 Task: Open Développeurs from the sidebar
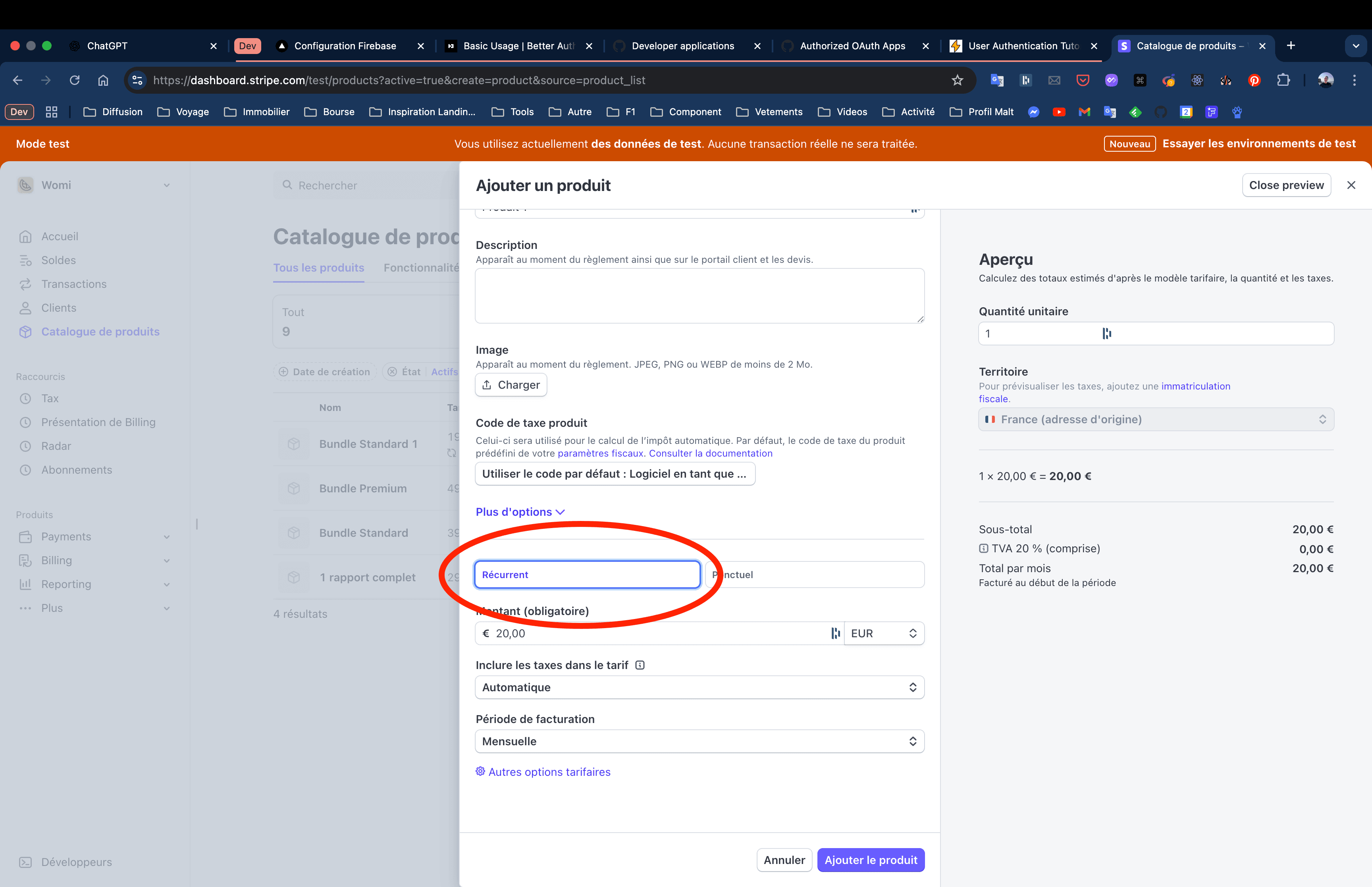click(76, 862)
